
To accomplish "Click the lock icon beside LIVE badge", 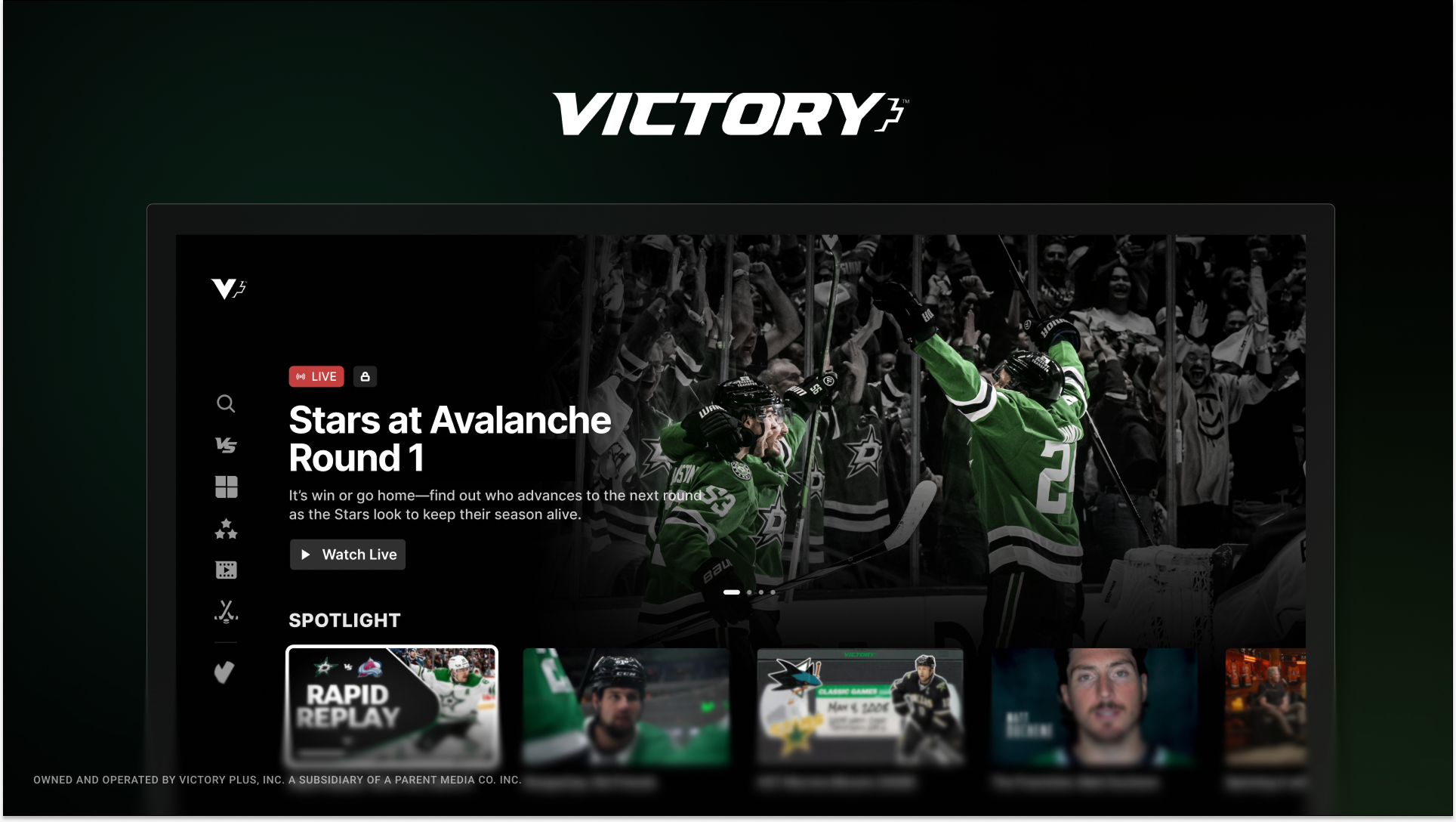I will tap(365, 376).
